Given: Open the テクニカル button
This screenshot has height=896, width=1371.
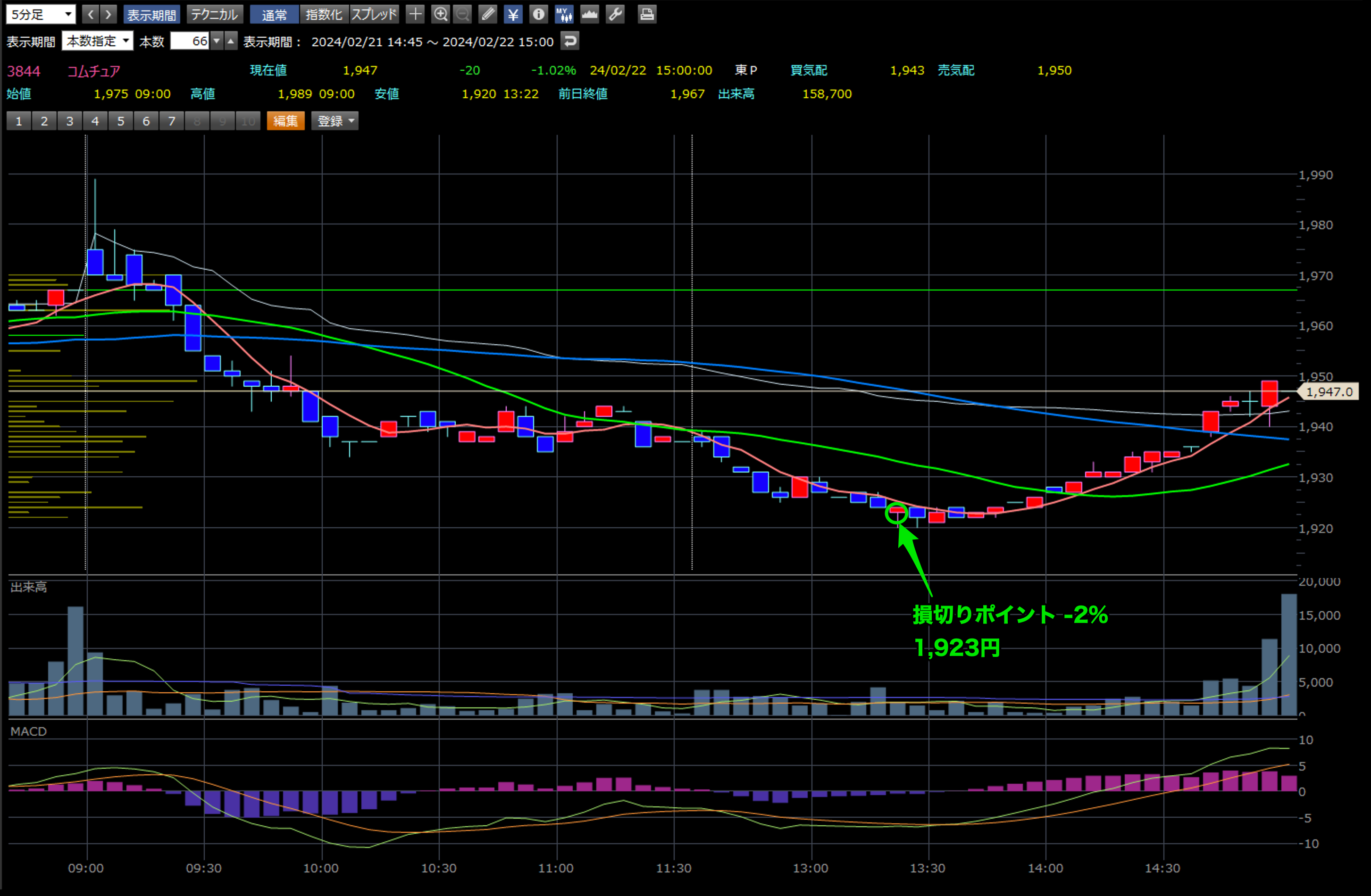Looking at the screenshot, I should click(214, 15).
